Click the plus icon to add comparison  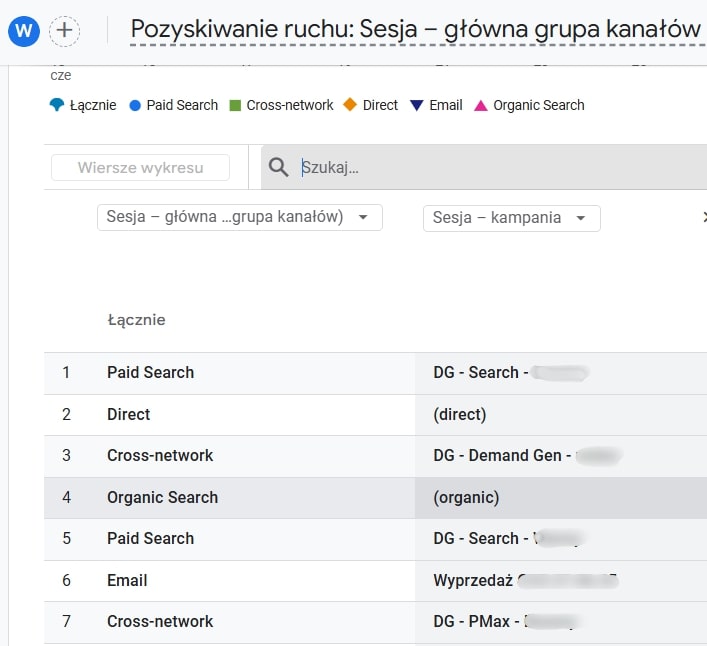pyautogui.click(x=64, y=31)
